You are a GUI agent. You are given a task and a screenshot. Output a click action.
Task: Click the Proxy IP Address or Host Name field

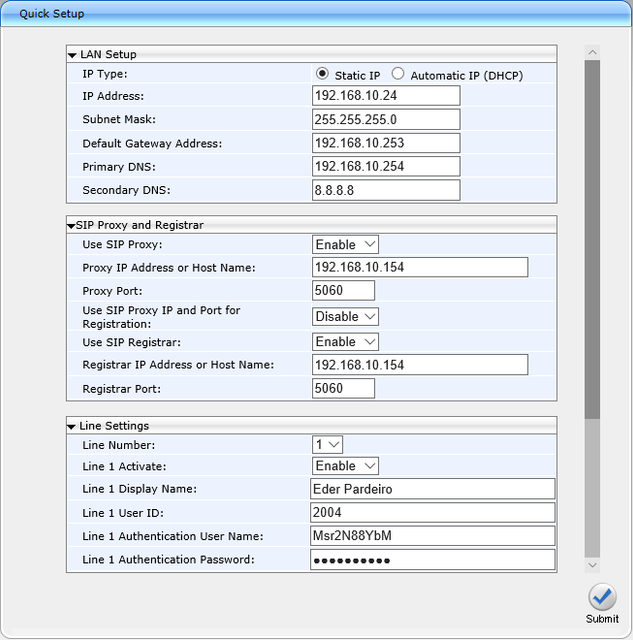coord(420,267)
